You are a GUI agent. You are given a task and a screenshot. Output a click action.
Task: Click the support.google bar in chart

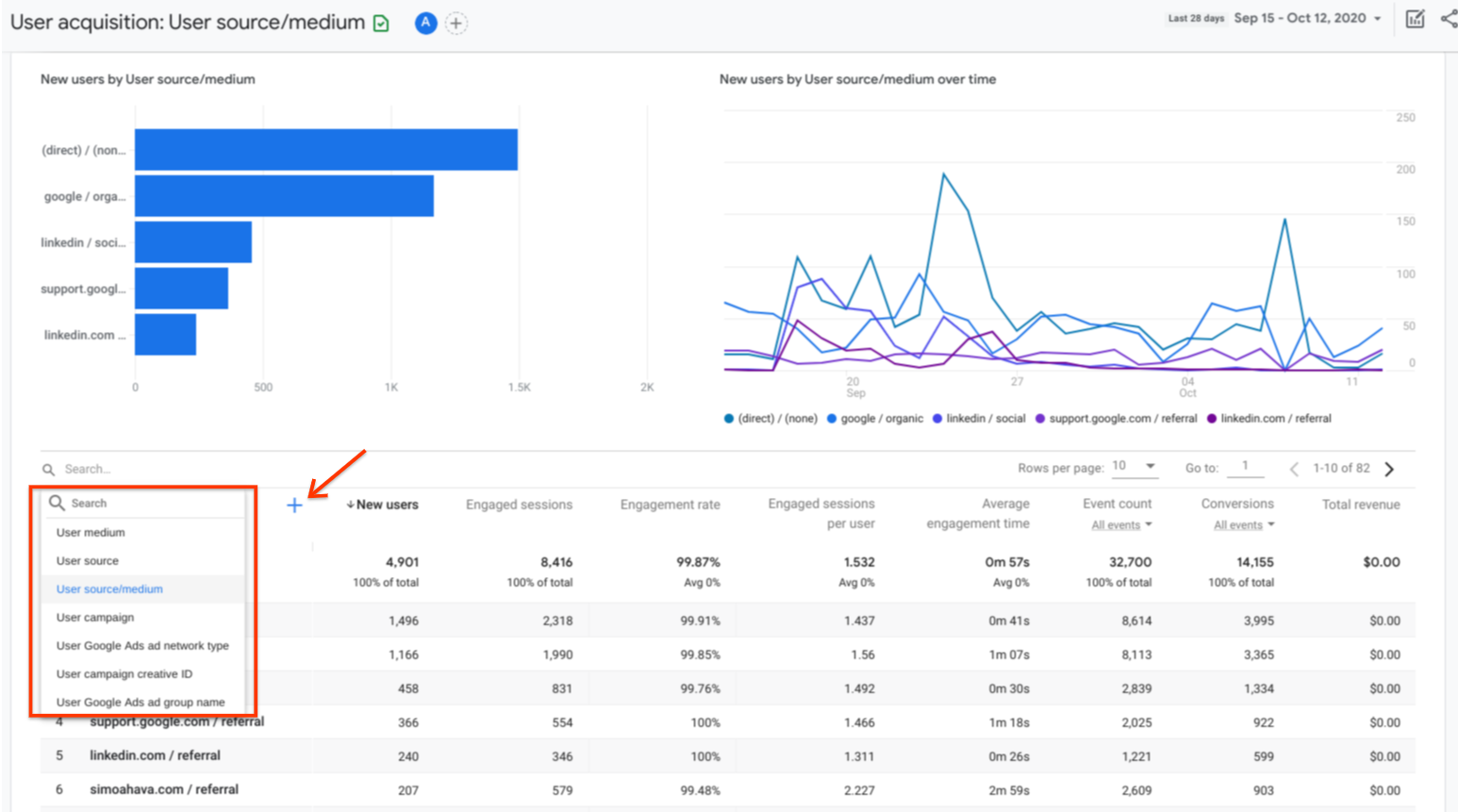point(181,289)
